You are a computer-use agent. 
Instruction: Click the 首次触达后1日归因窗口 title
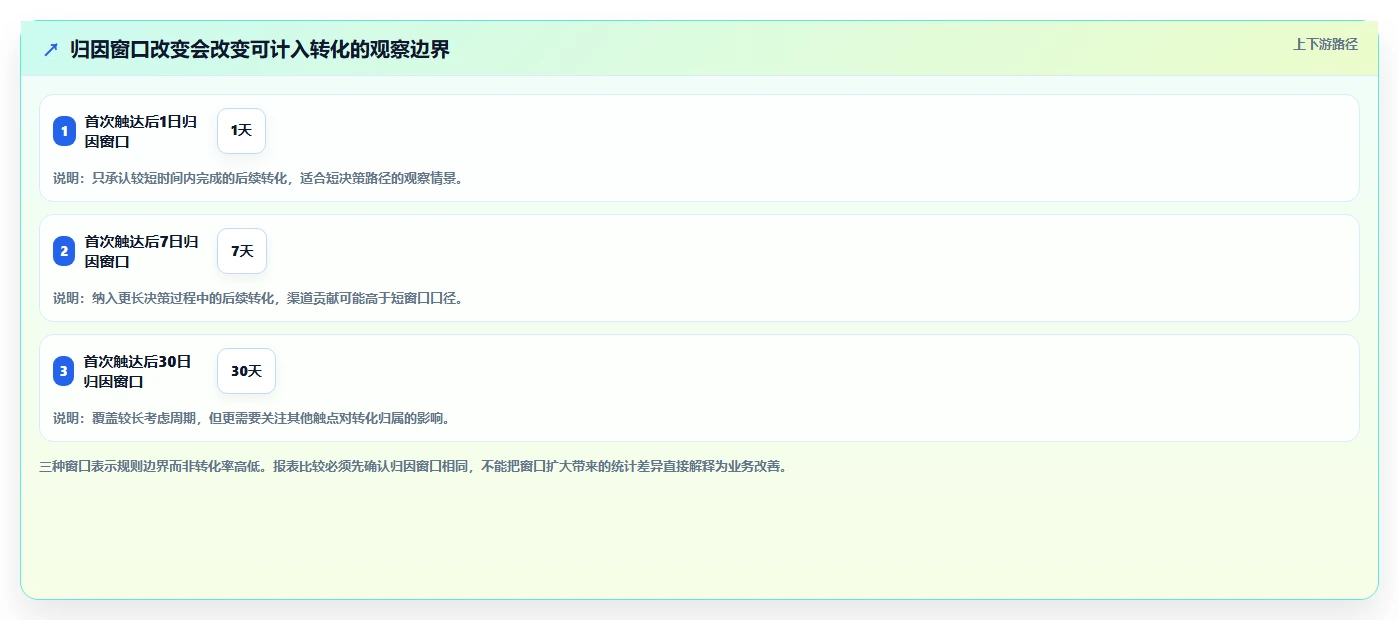(x=141, y=131)
